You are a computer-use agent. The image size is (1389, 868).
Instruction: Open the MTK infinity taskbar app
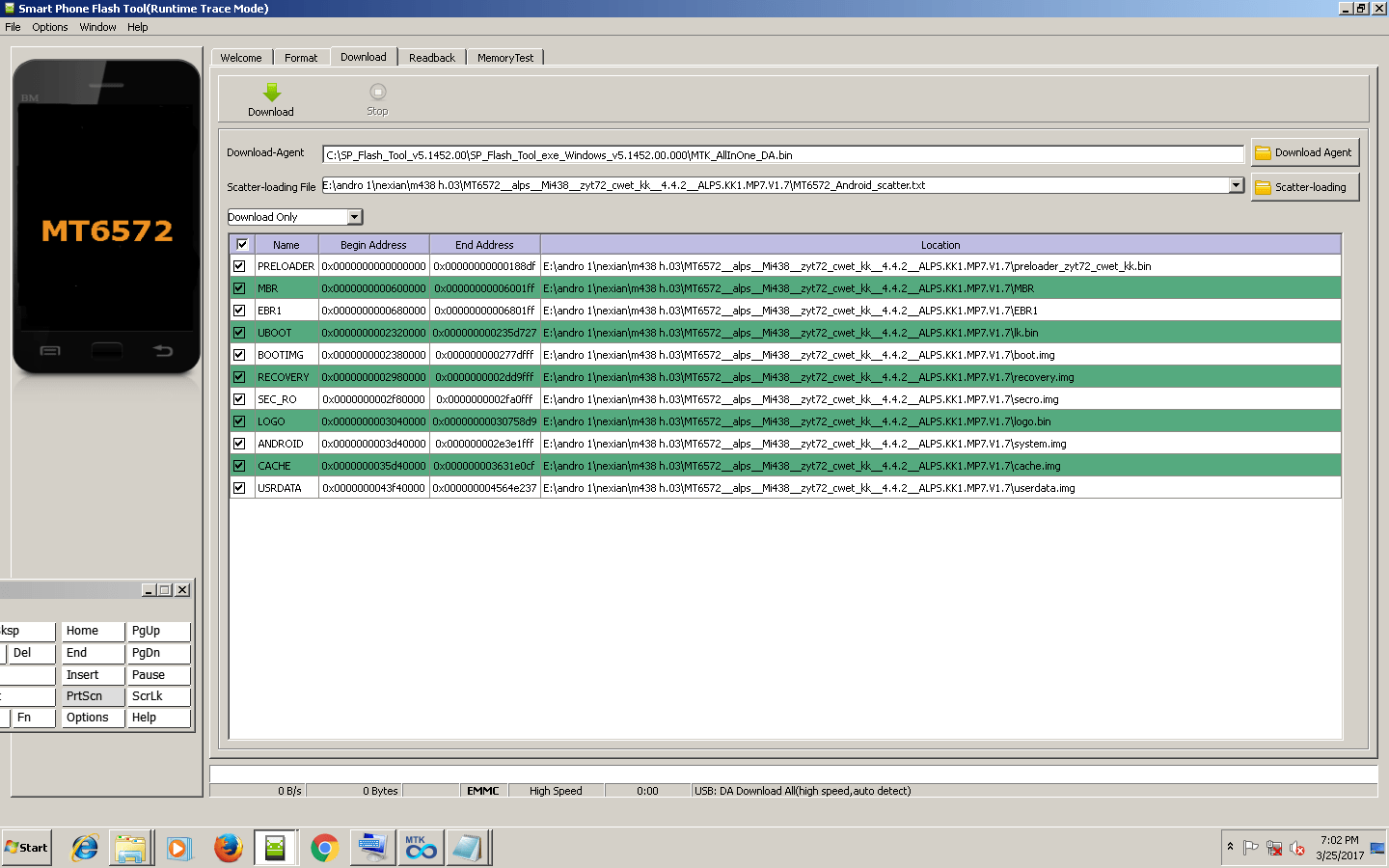(420, 848)
